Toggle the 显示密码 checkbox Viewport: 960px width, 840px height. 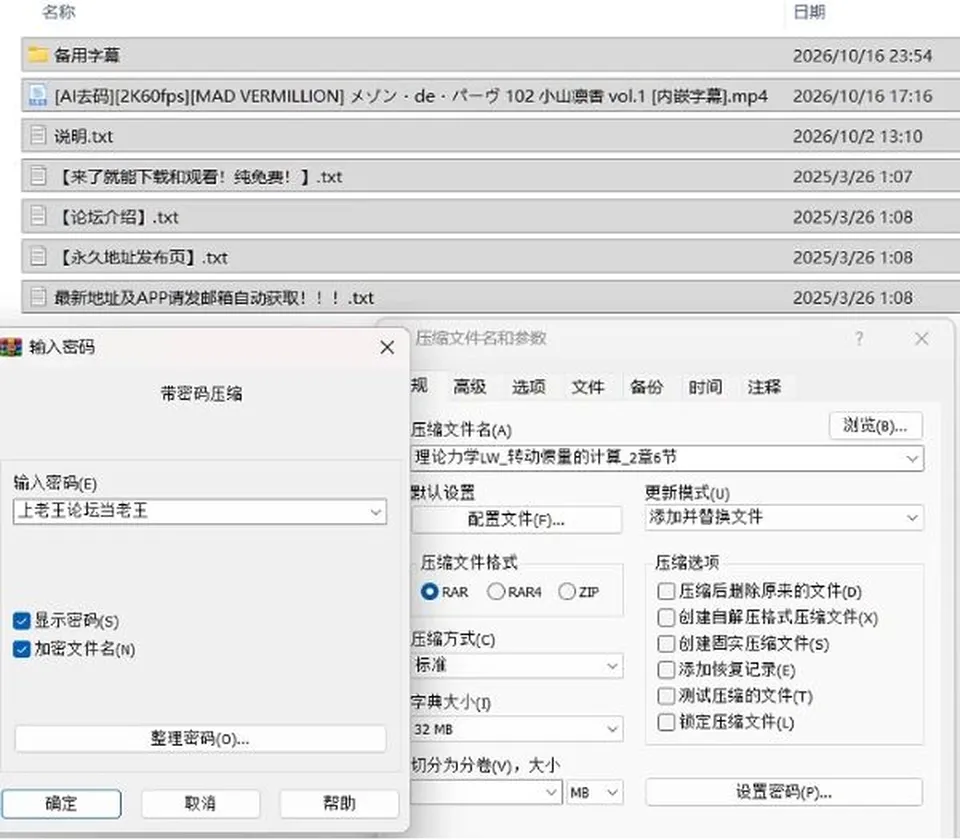pos(21,621)
